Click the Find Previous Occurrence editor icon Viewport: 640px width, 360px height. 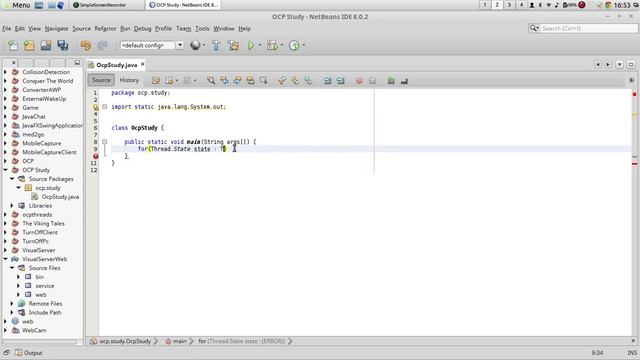pyautogui.click(x=224, y=80)
